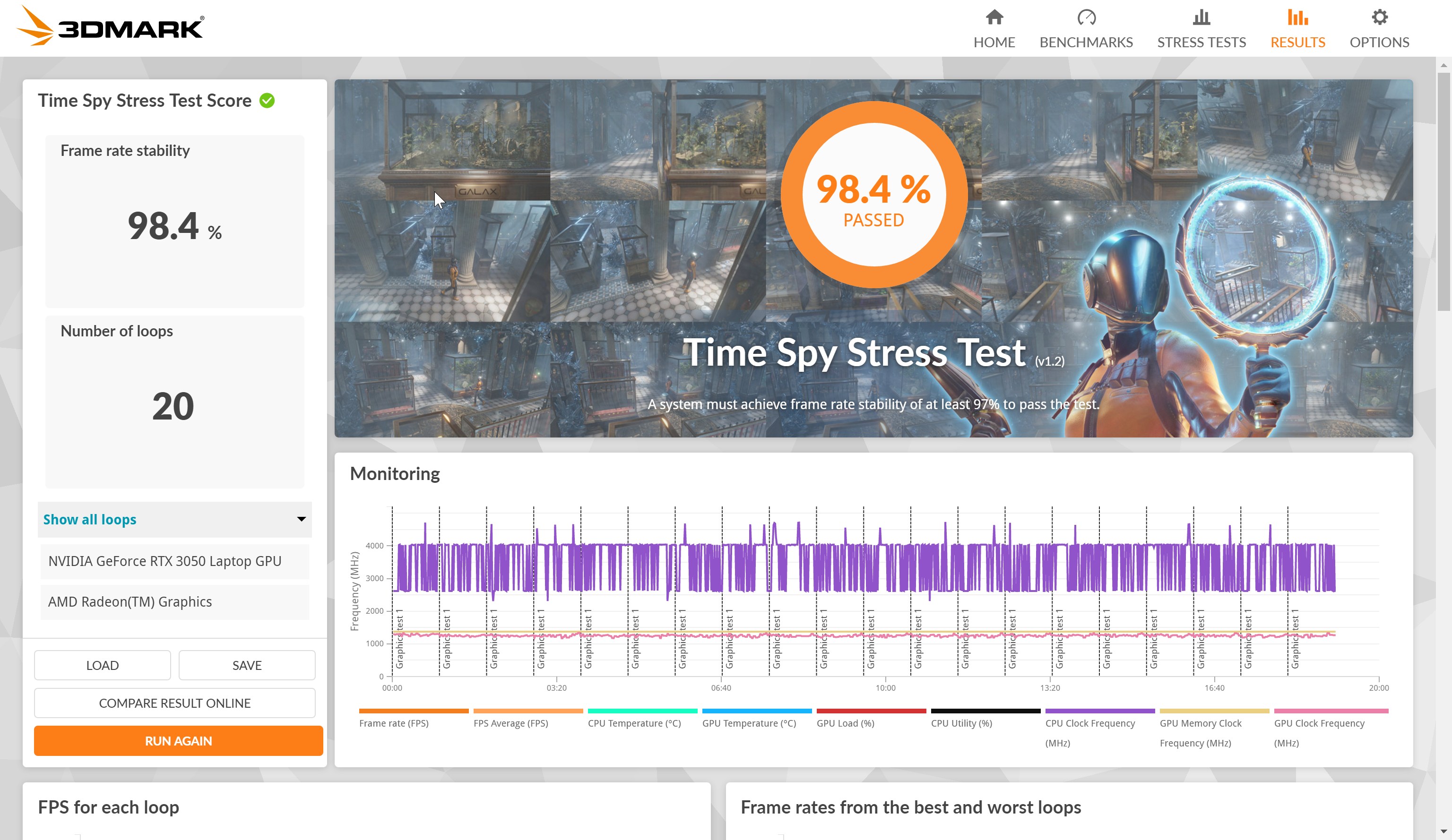Toggle Frame rate (FPS) legend swatch

click(x=414, y=711)
